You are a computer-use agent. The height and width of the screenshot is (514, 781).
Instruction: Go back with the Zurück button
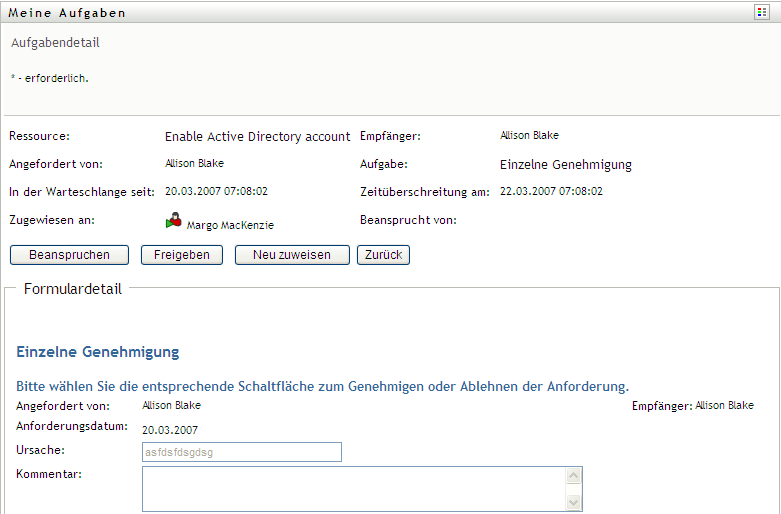[x=383, y=255]
